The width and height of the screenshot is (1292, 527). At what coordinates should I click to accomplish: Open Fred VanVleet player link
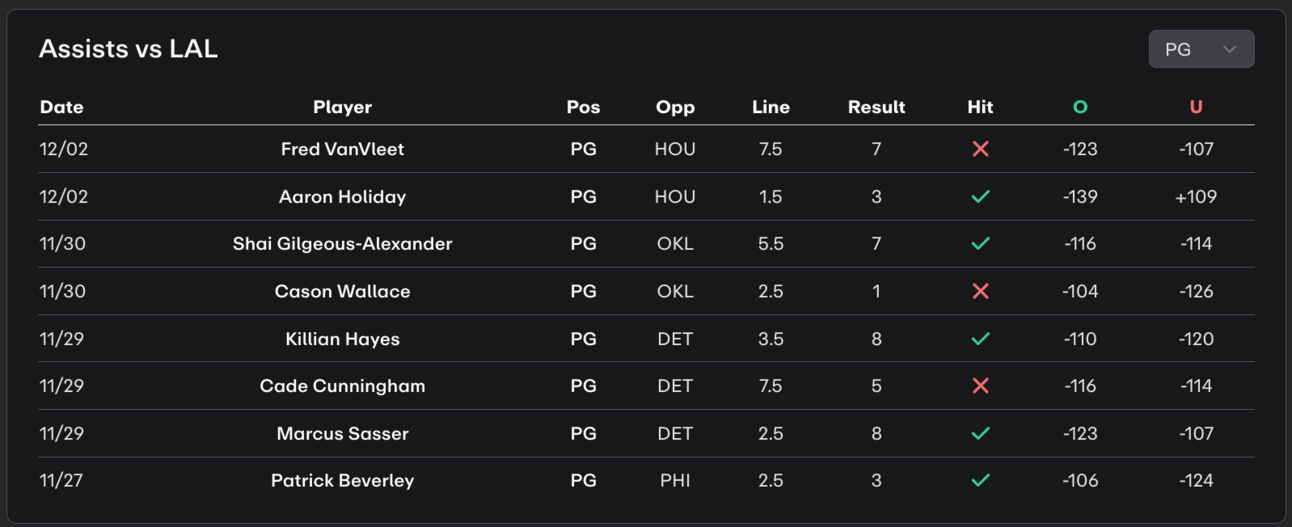click(x=343, y=149)
